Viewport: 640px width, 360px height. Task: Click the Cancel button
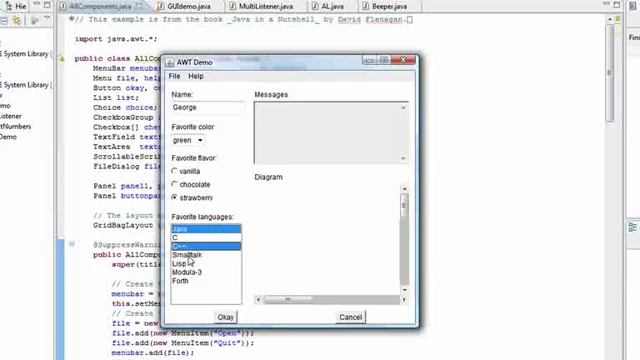click(351, 317)
